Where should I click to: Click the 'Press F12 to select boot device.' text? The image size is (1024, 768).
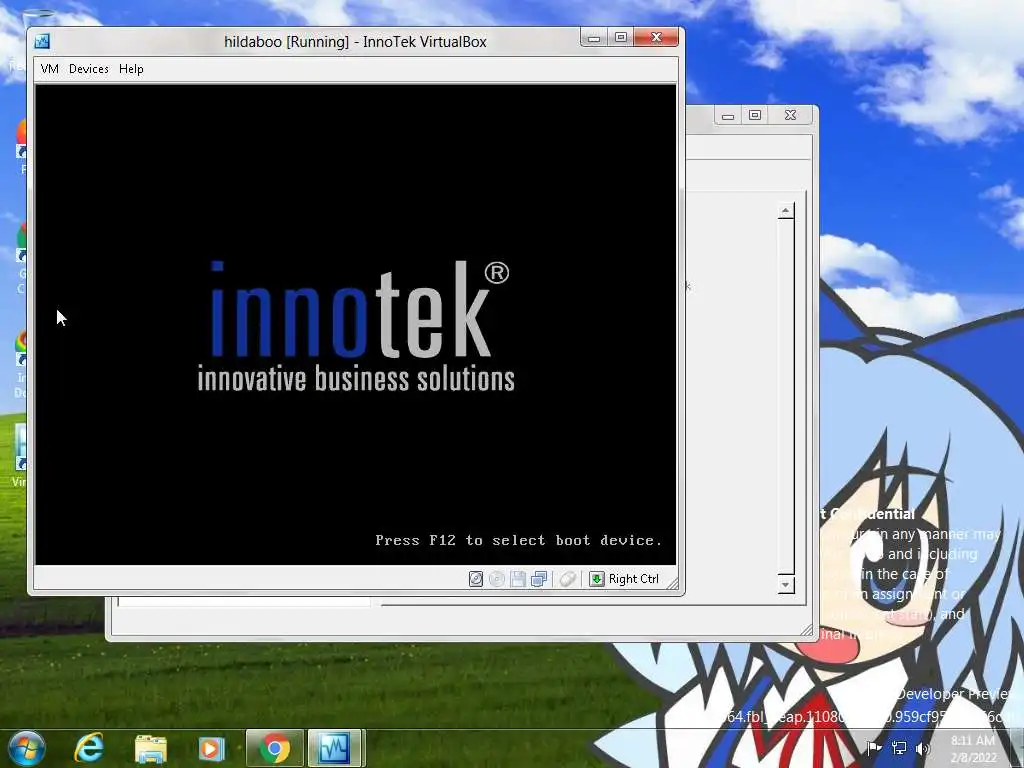coord(519,540)
